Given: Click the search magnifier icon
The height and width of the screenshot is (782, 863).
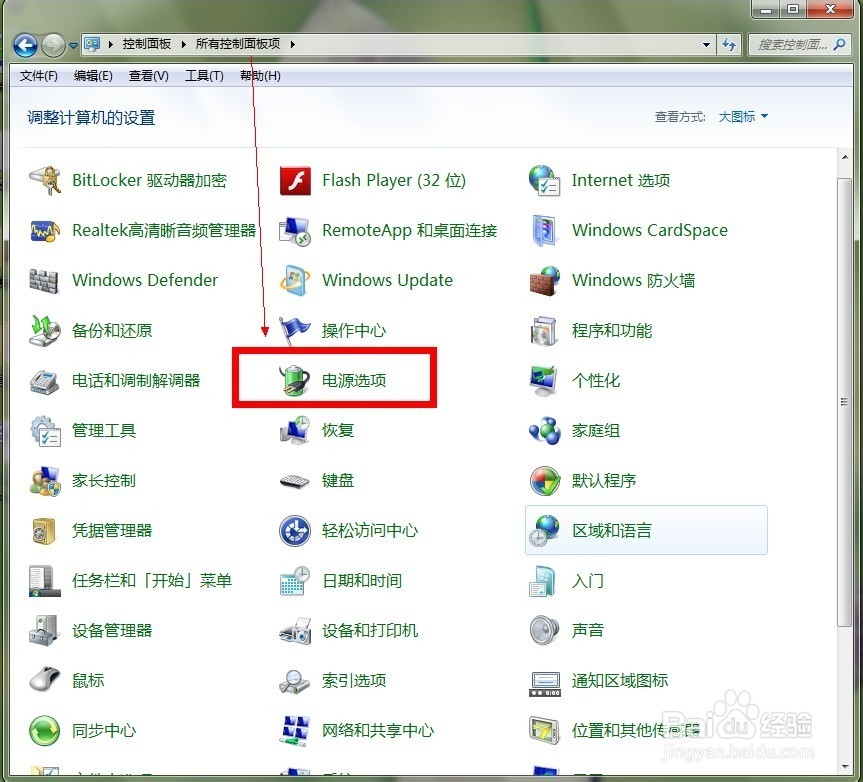Looking at the screenshot, I should point(840,44).
